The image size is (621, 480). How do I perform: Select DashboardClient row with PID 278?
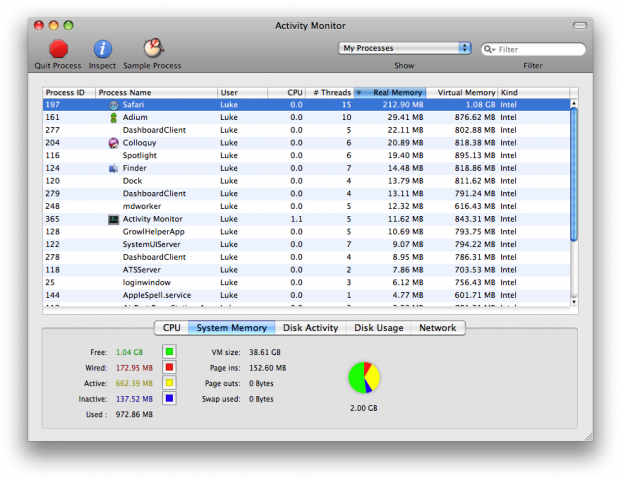tap(306, 257)
